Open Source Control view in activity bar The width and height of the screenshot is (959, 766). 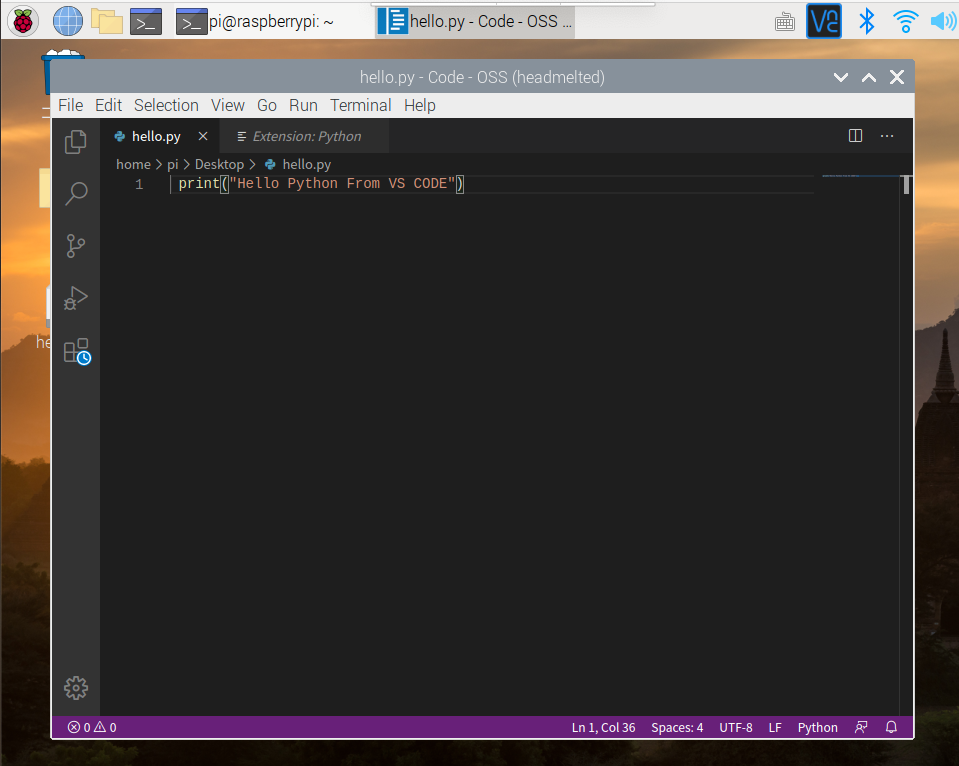coord(76,246)
